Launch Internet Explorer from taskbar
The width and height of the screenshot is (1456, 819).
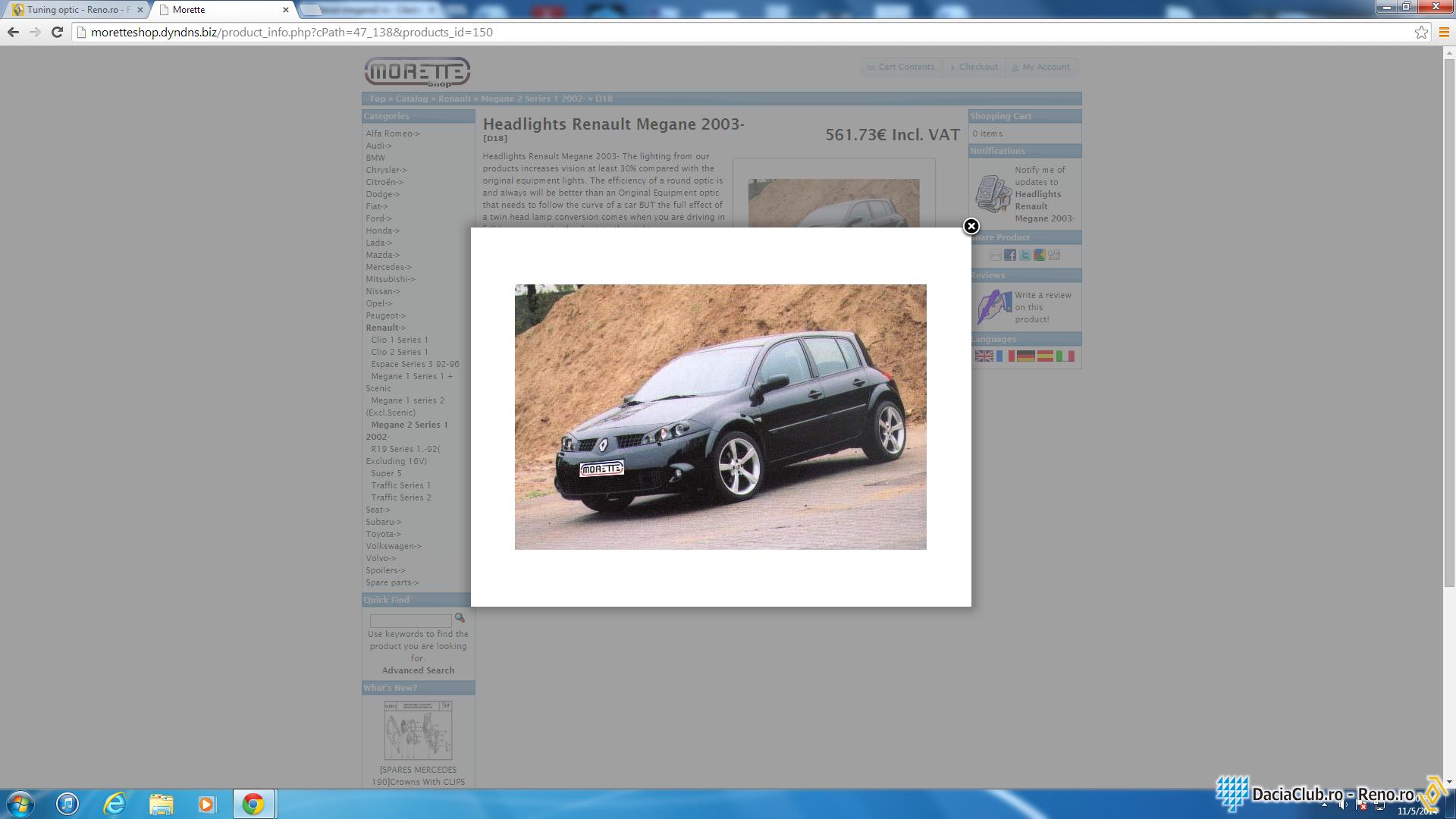[x=115, y=804]
